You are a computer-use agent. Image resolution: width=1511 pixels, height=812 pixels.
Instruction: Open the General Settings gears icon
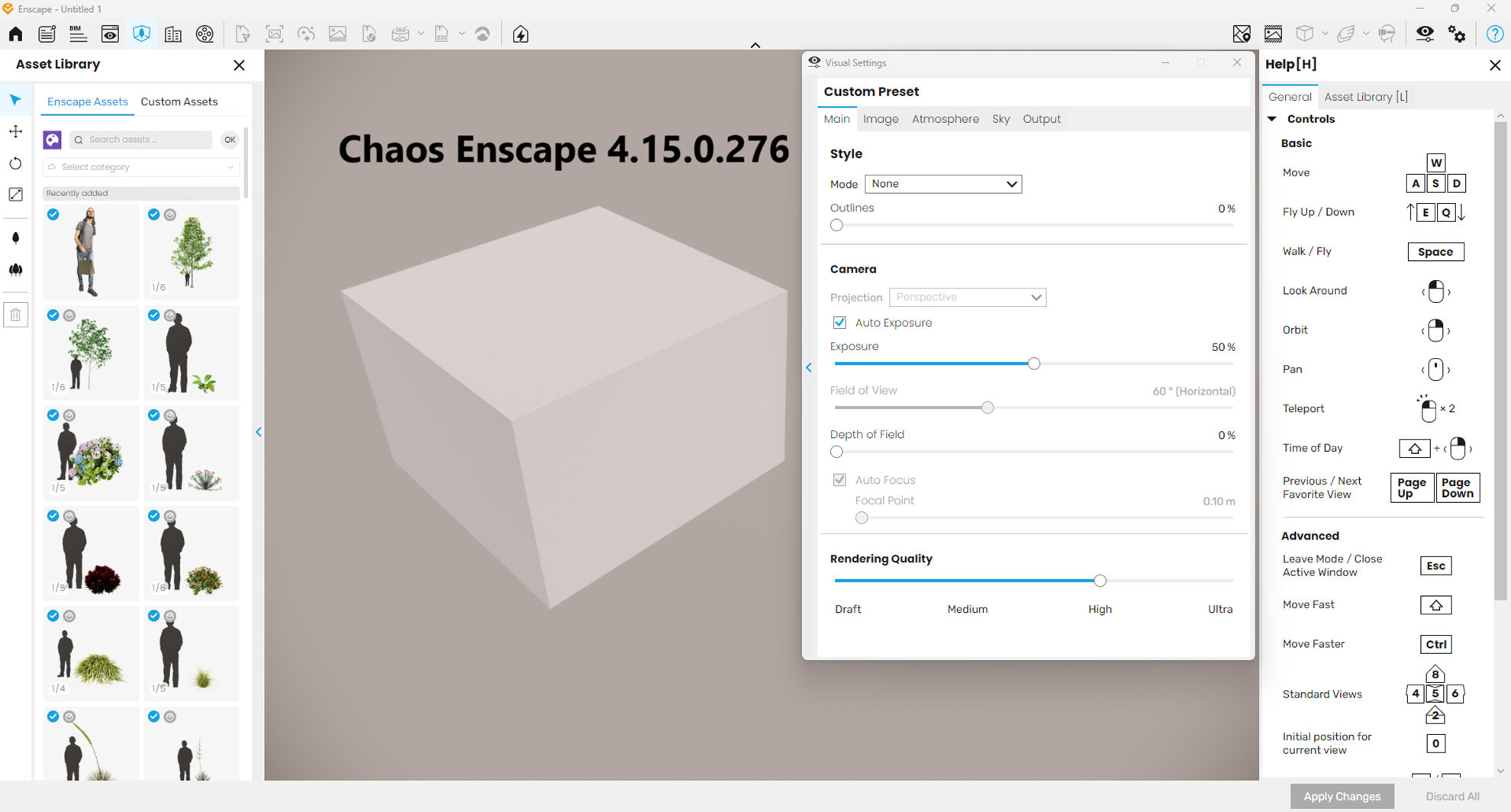click(x=1458, y=34)
